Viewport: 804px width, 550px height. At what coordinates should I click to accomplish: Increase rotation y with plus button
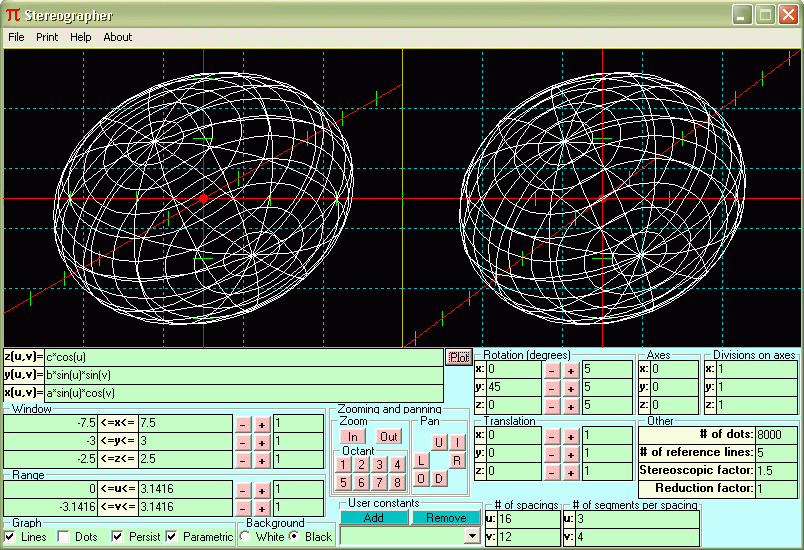570,388
